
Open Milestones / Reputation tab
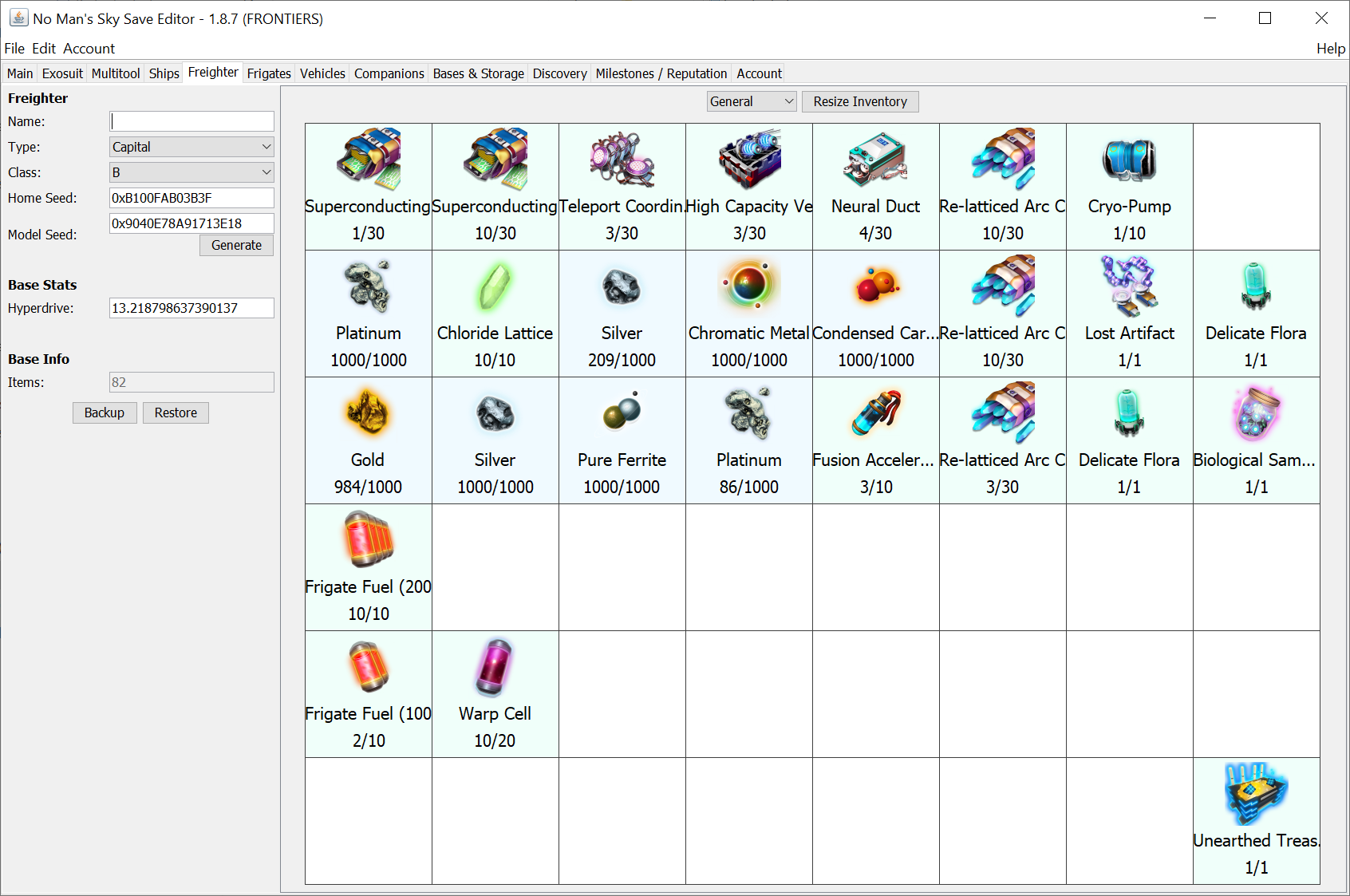click(x=661, y=73)
